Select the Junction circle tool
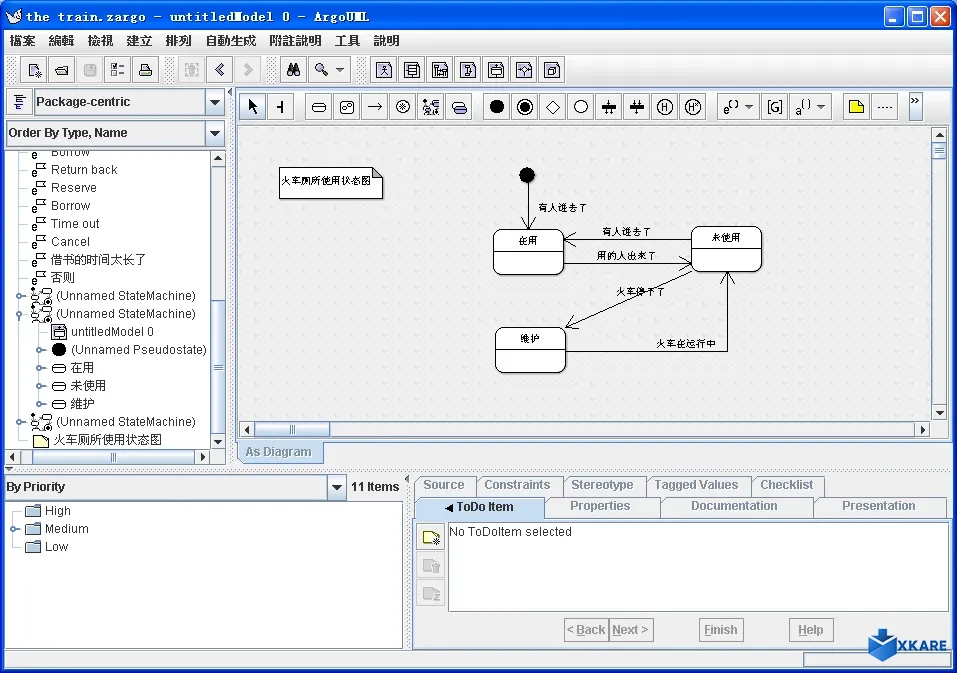Image resolution: width=957 pixels, height=673 pixels. 581,107
